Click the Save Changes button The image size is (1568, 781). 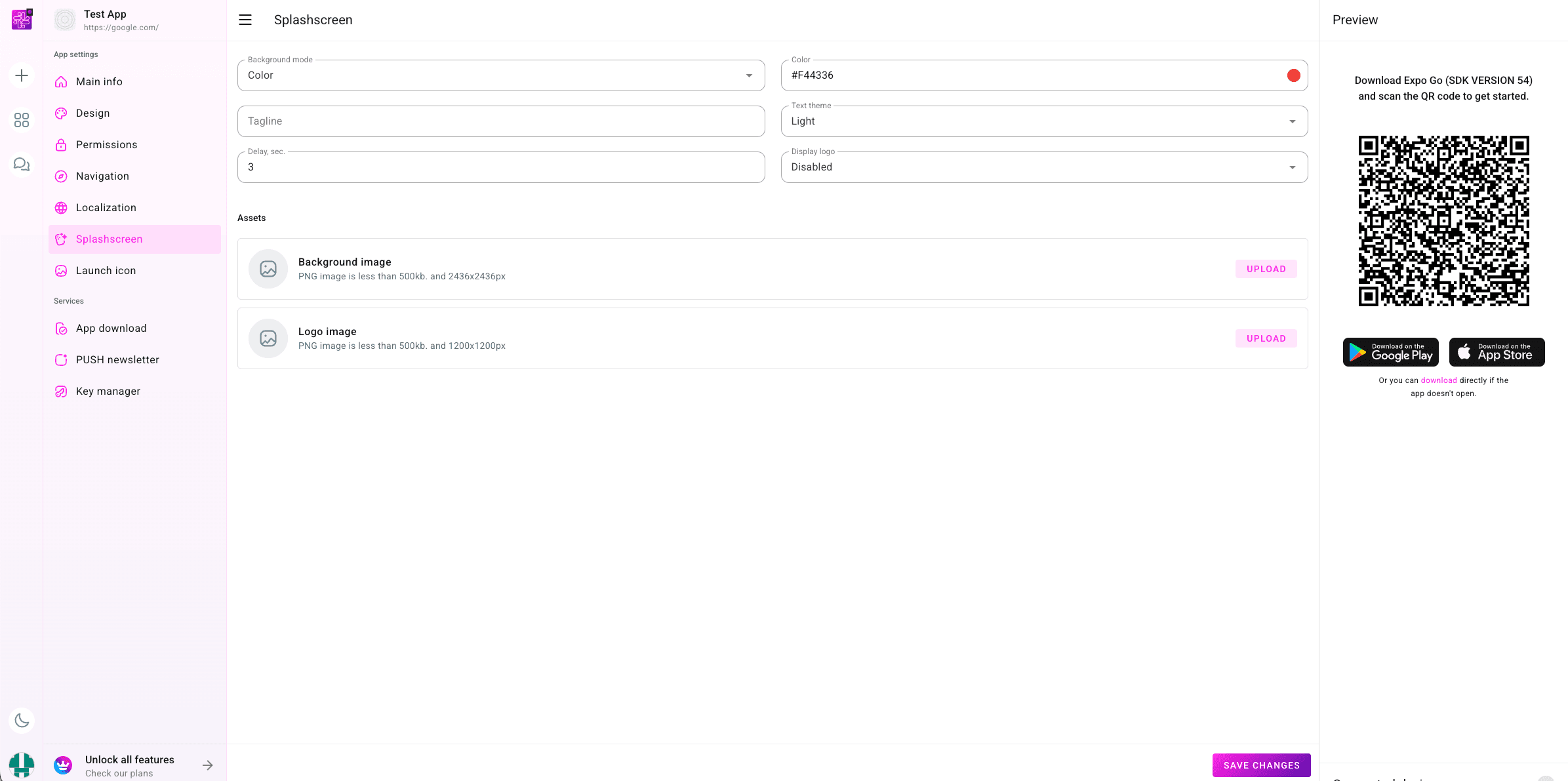coord(1261,765)
